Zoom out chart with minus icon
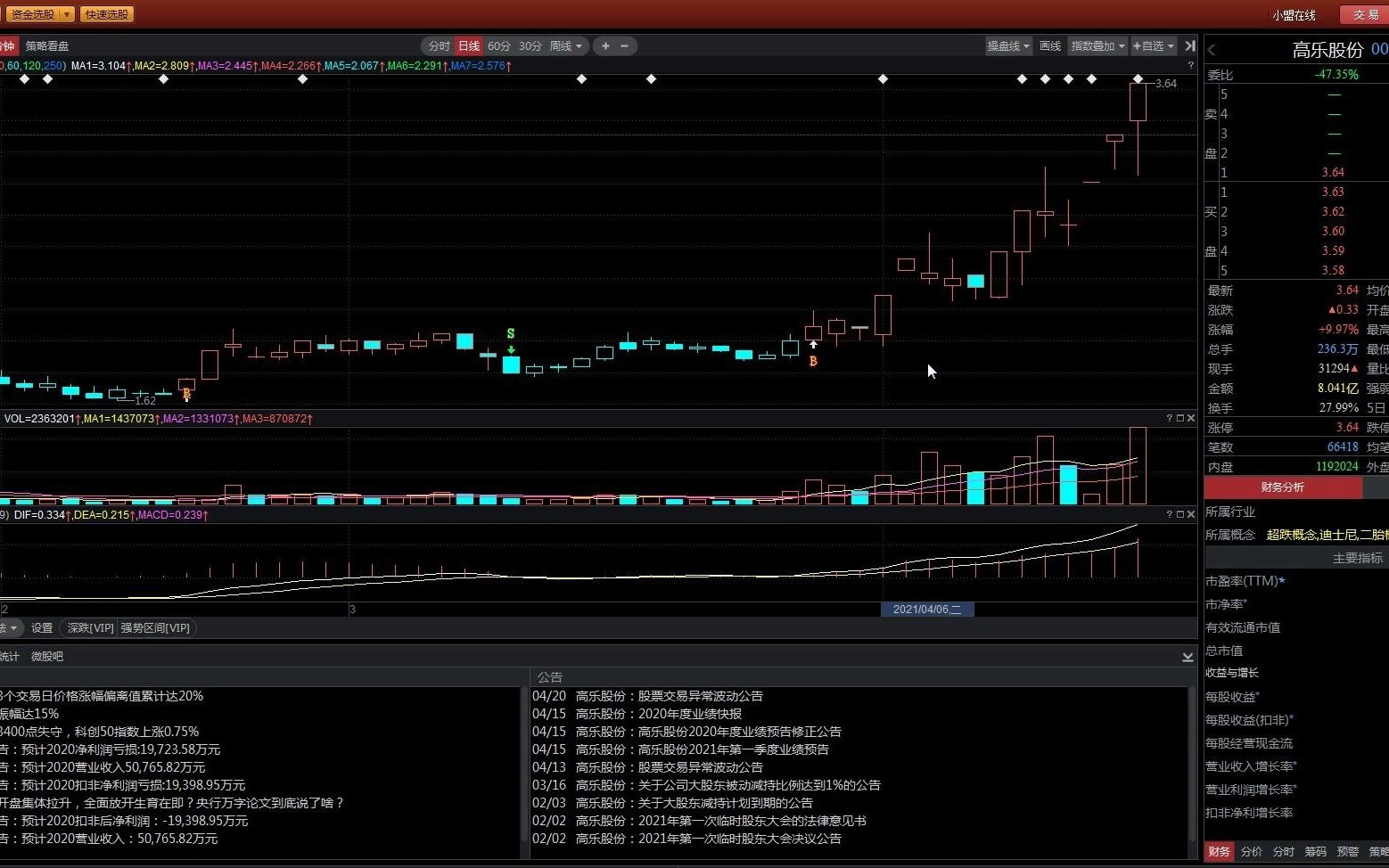This screenshot has height=868, width=1389. point(624,45)
